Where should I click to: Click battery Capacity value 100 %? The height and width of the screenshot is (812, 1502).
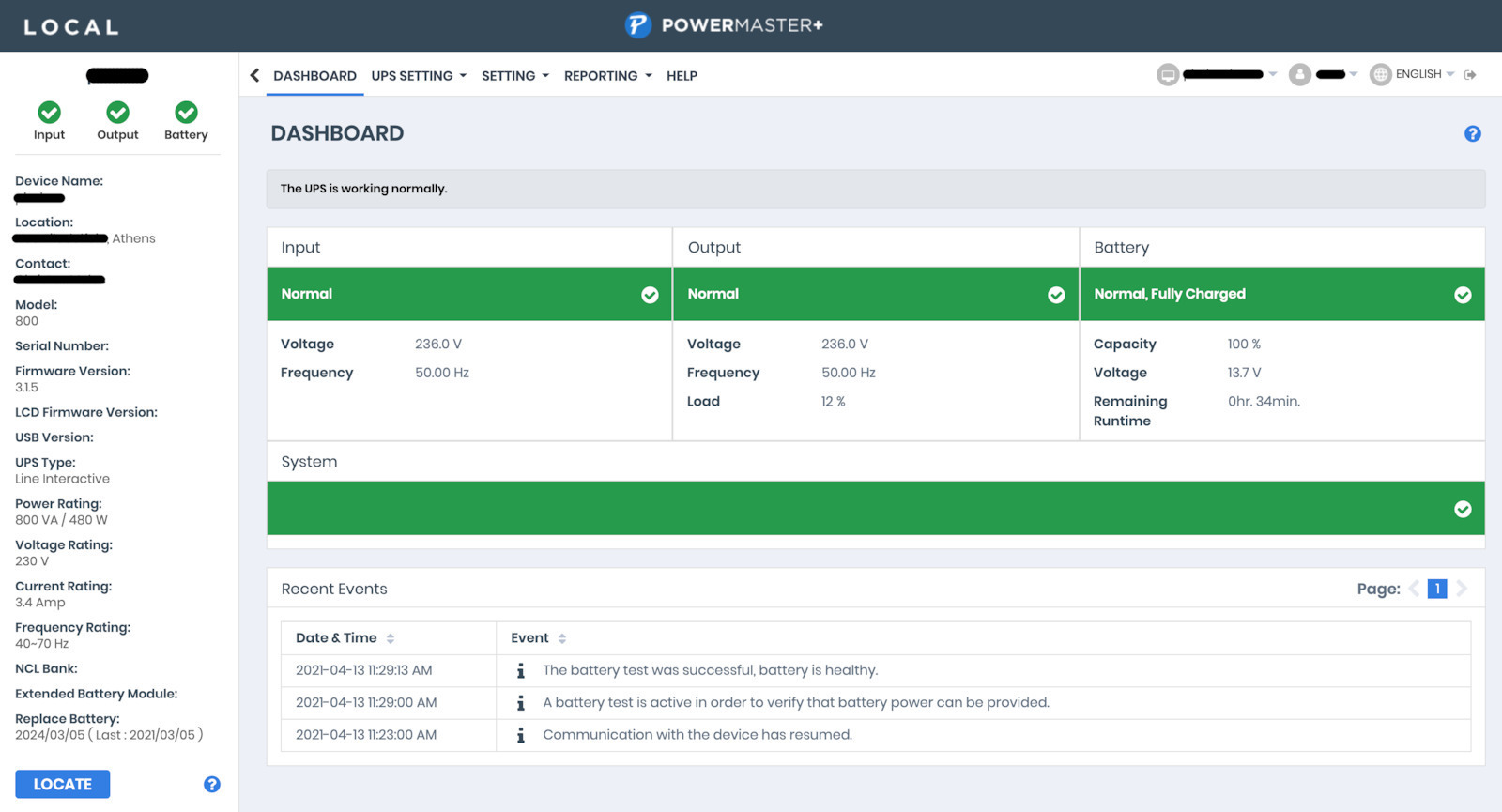pyautogui.click(x=1244, y=344)
